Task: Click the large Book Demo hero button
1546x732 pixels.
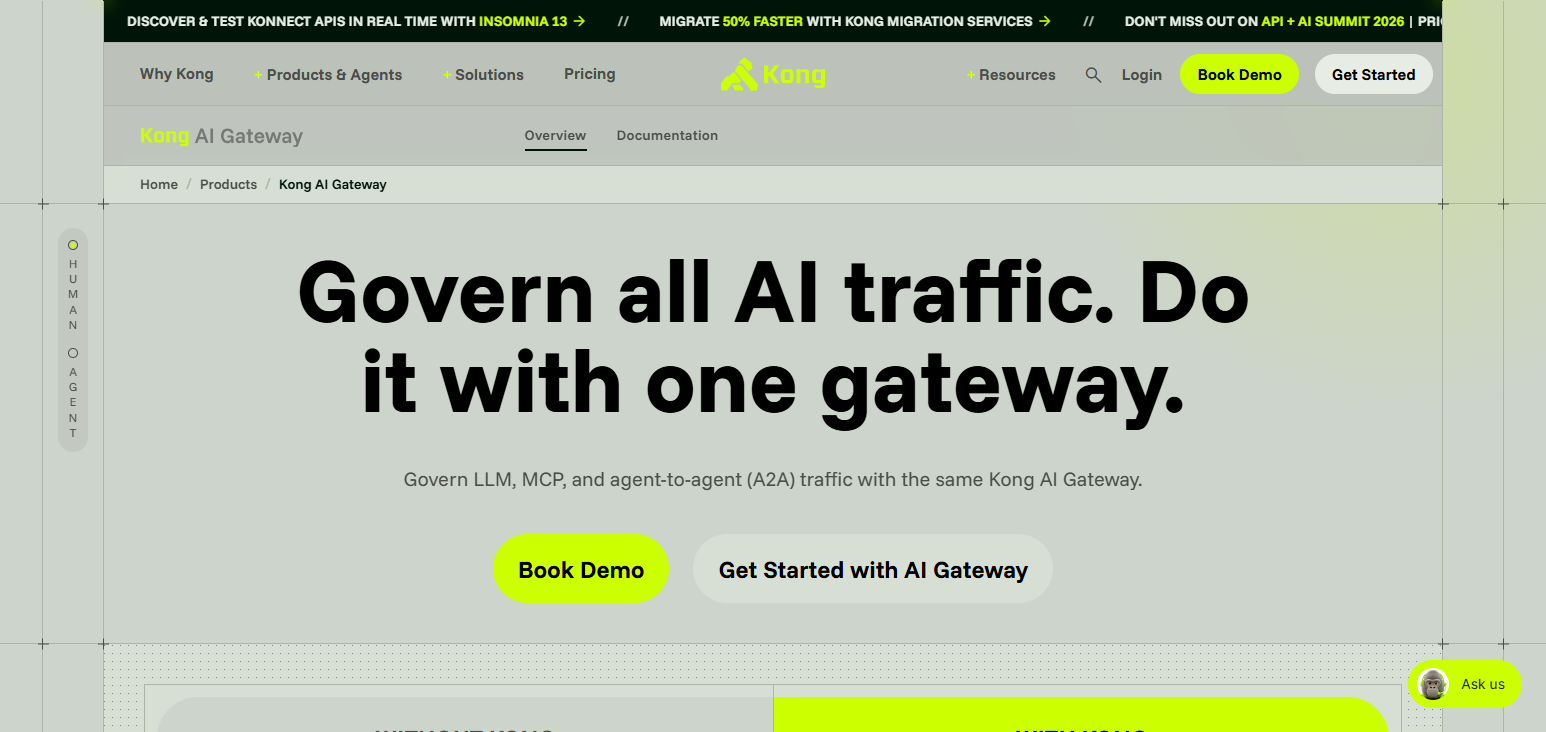Action: coord(581,569)
